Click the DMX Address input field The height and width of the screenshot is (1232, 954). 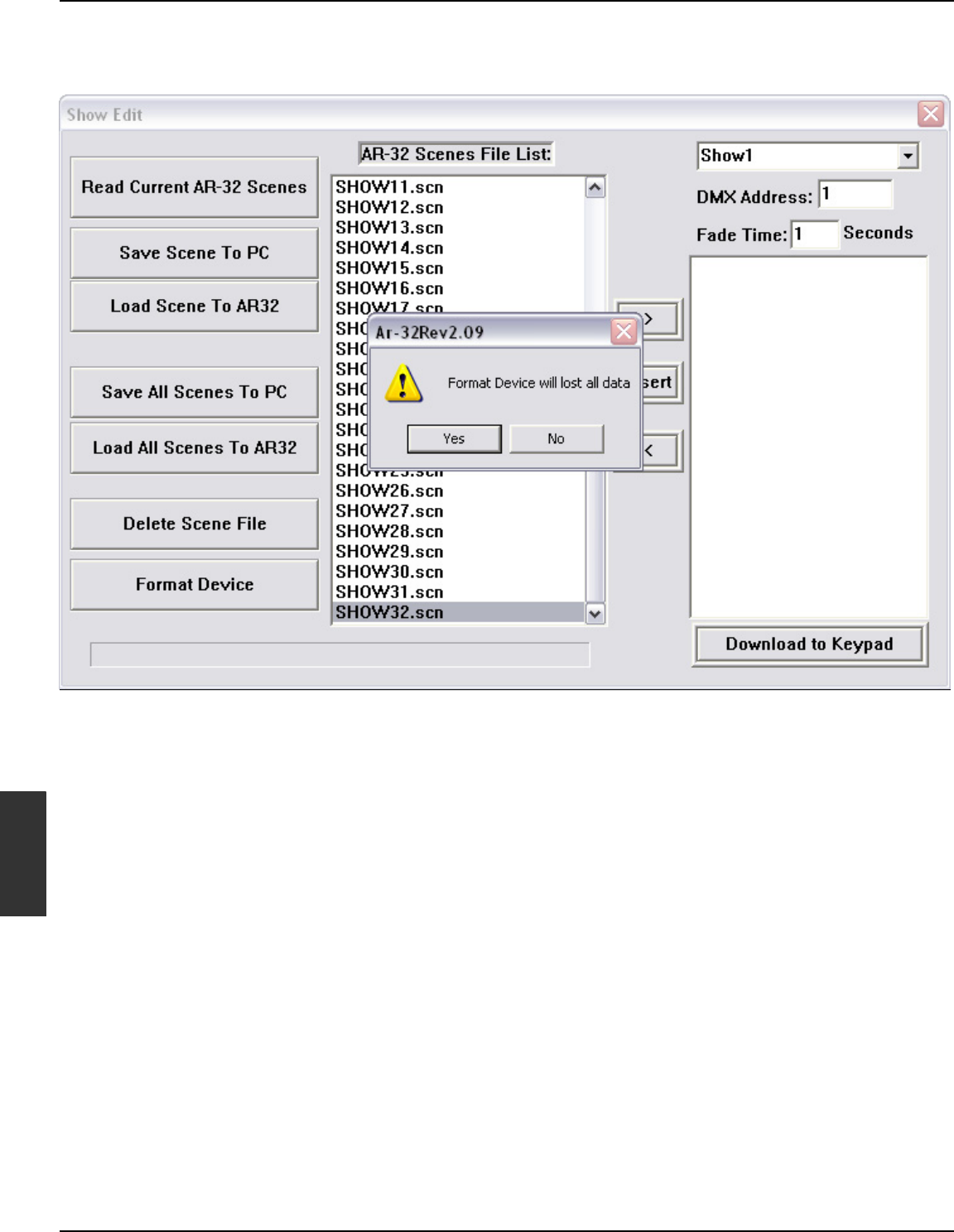tap(855, 195)
